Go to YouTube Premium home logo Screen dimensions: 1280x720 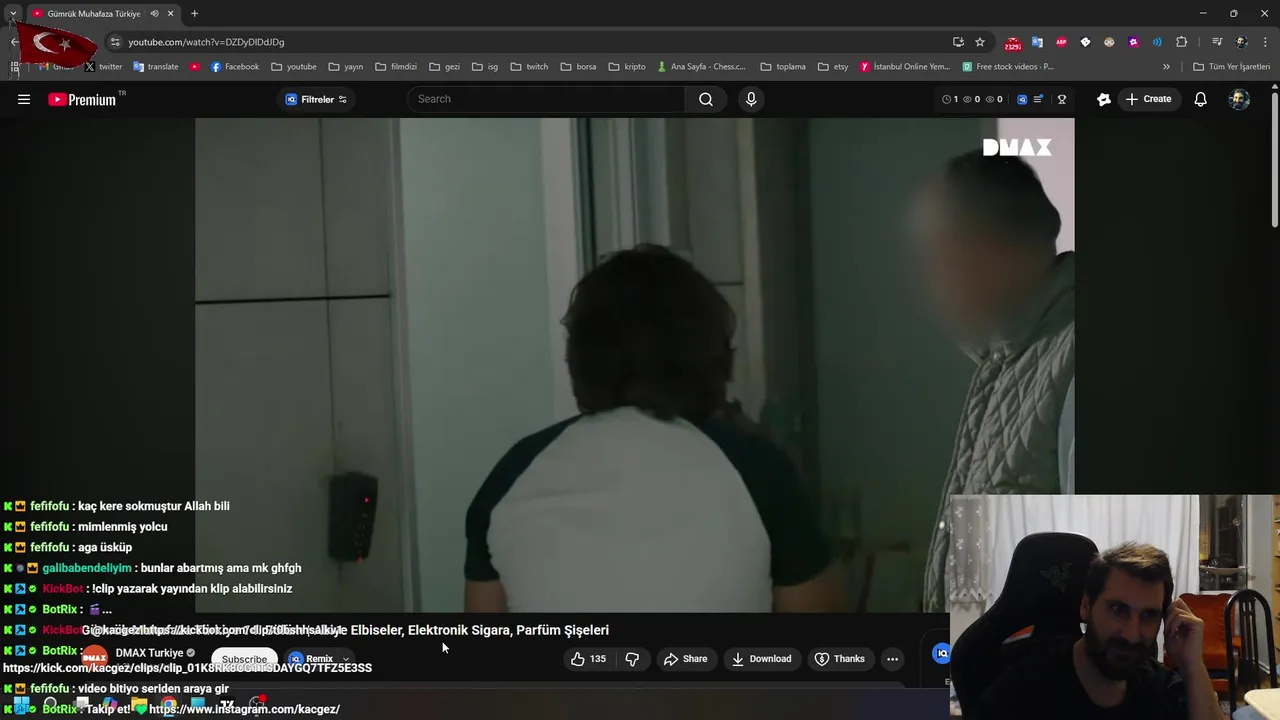pyautogui.click(x=82, y=99)
